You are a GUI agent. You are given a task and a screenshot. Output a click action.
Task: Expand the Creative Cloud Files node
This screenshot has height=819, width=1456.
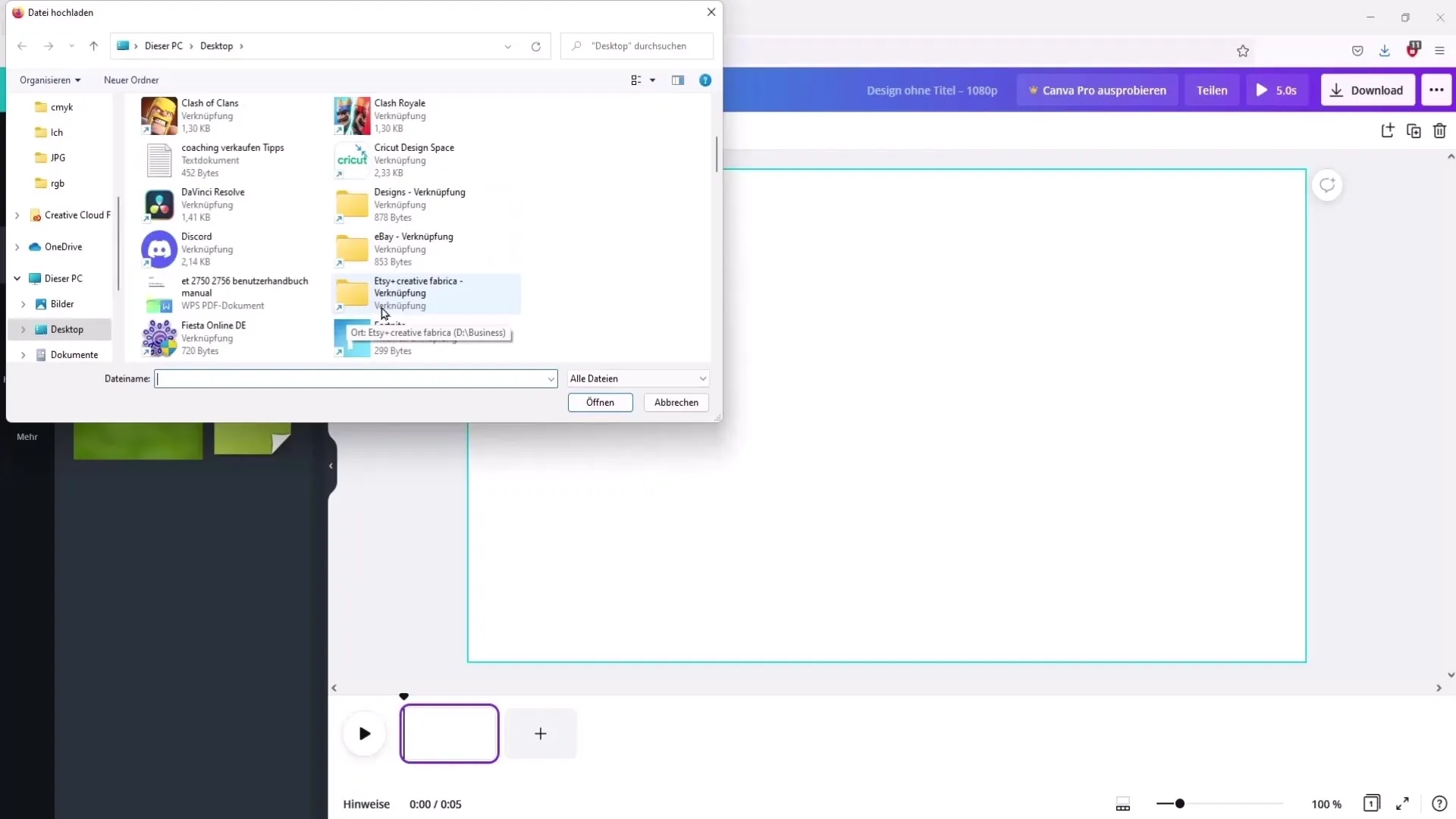pyautogui.click(x=17, y=215)
